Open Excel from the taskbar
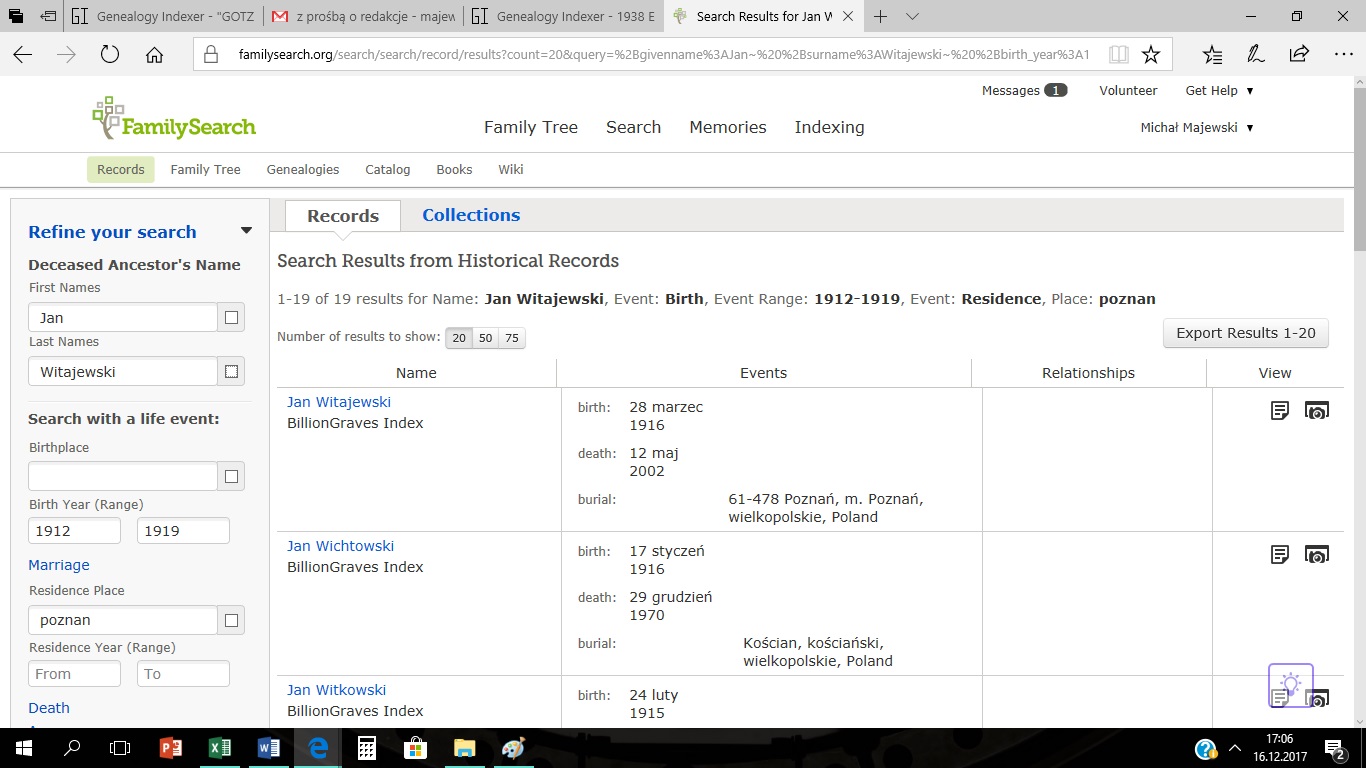The height and width of the screenshot is (768, 1366). [220, 748]
